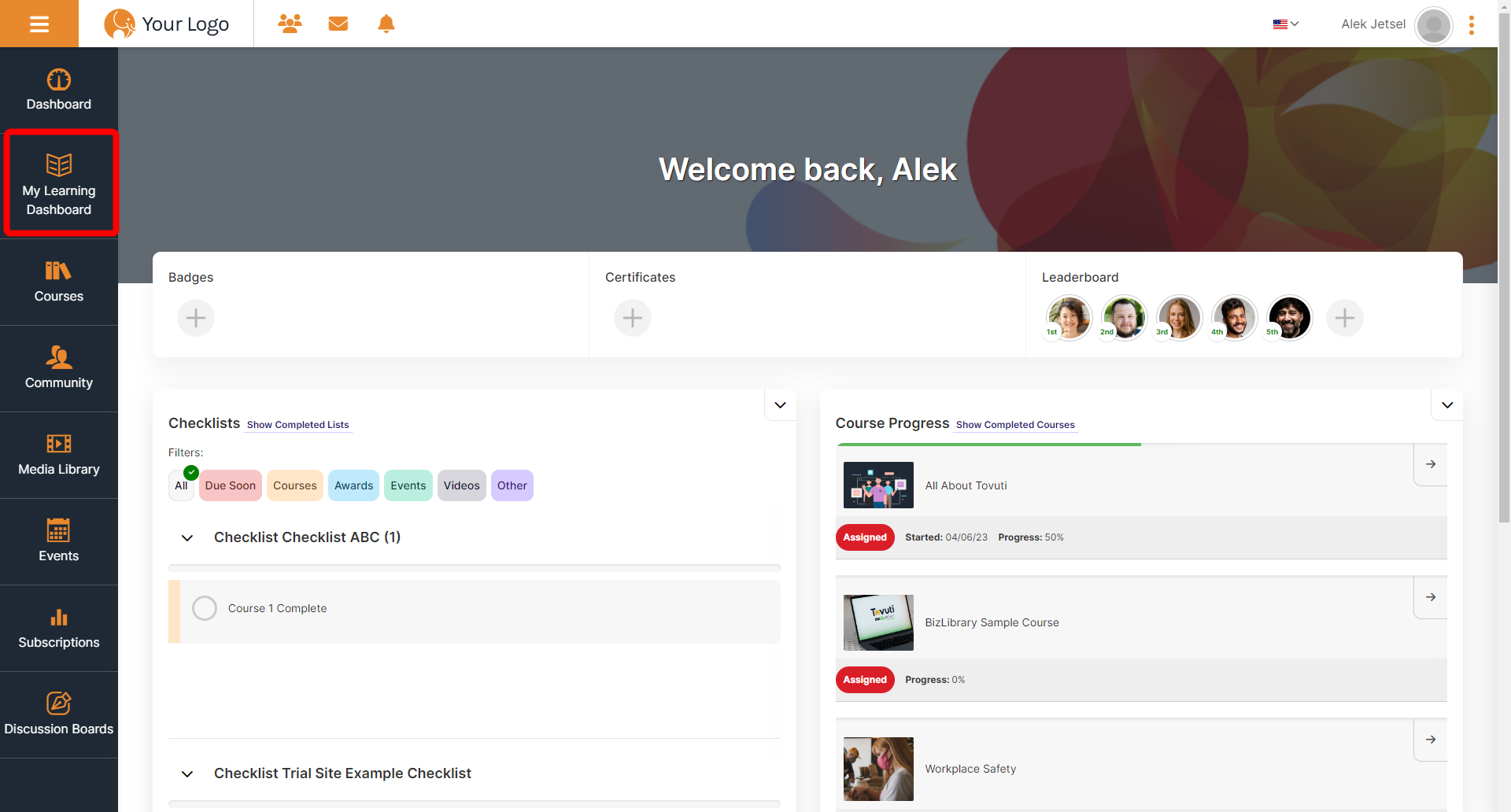
Task: Open the users group icon in the header
Action: [x=290, y=24]
